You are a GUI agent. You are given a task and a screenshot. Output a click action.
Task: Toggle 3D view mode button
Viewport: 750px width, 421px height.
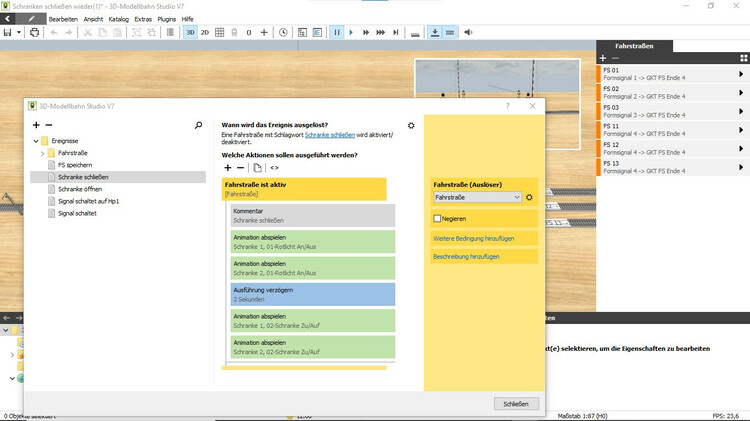(190, 32)
